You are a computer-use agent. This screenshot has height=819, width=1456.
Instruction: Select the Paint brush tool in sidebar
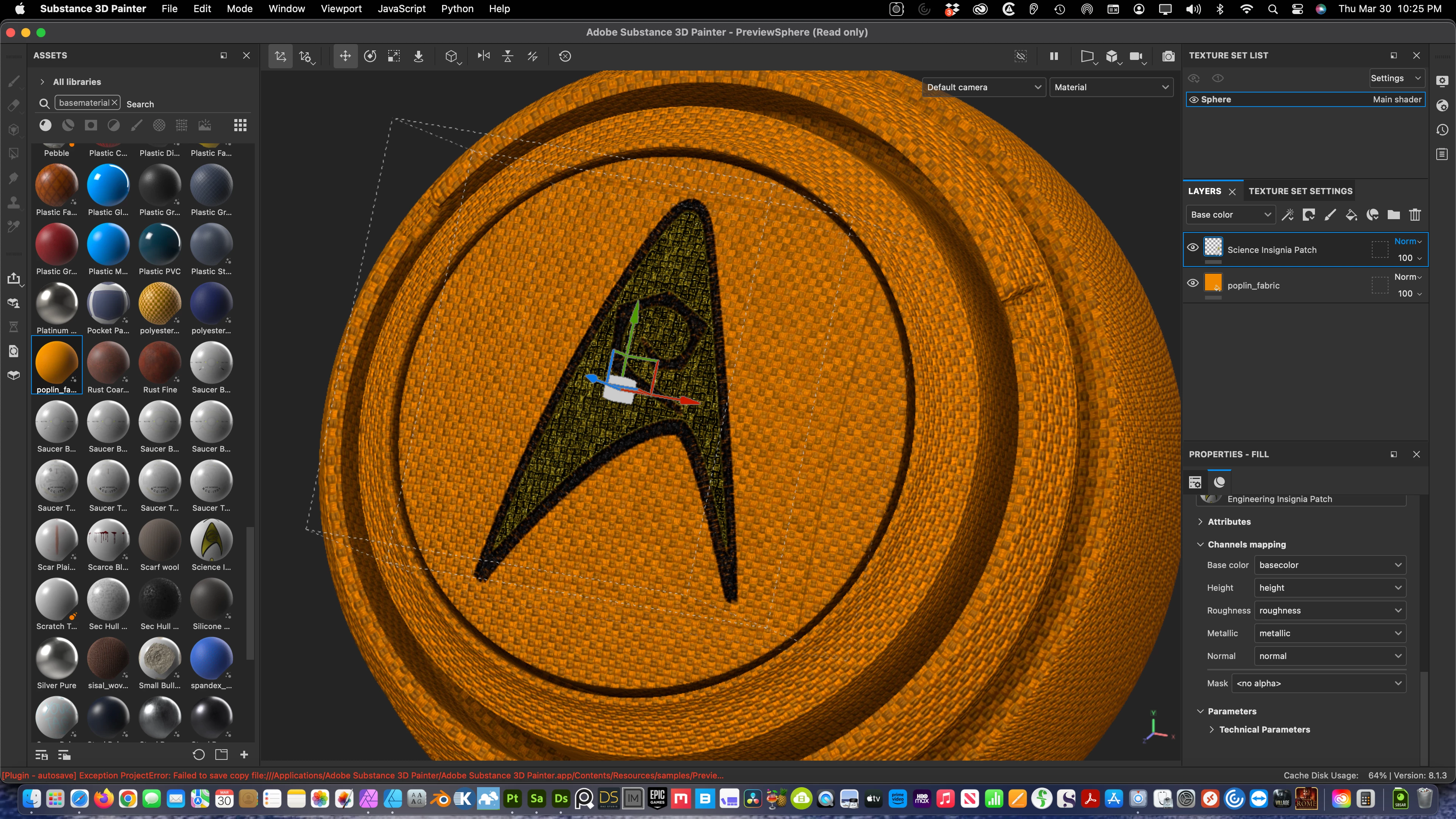click(x=14, y=81)
